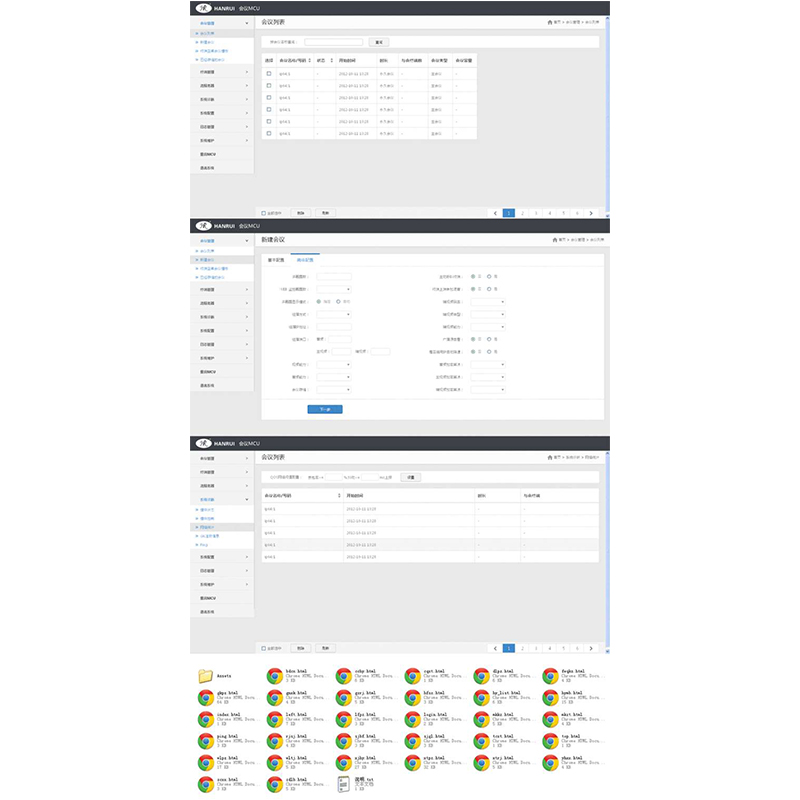Tick the select-all checkbox below the top meeting list
800x800 pixels.
pyautogui.click(x=264, y=213)
